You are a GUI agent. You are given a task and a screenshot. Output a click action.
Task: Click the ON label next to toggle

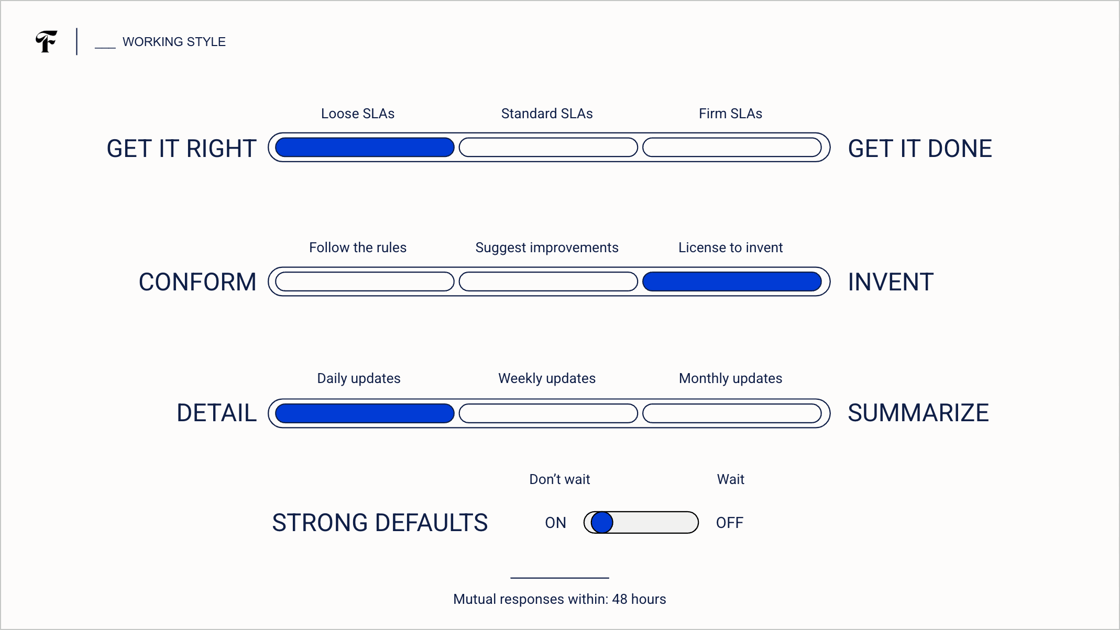555,523
